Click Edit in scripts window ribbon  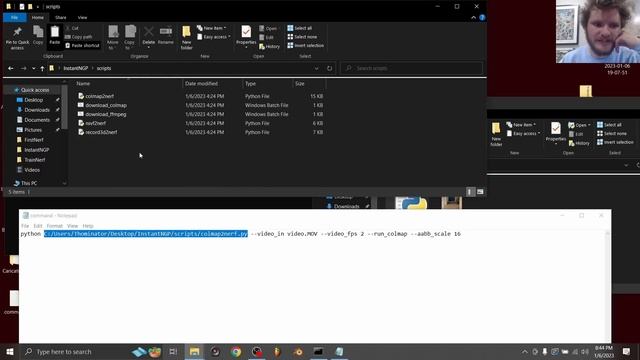tap(267, 38)
